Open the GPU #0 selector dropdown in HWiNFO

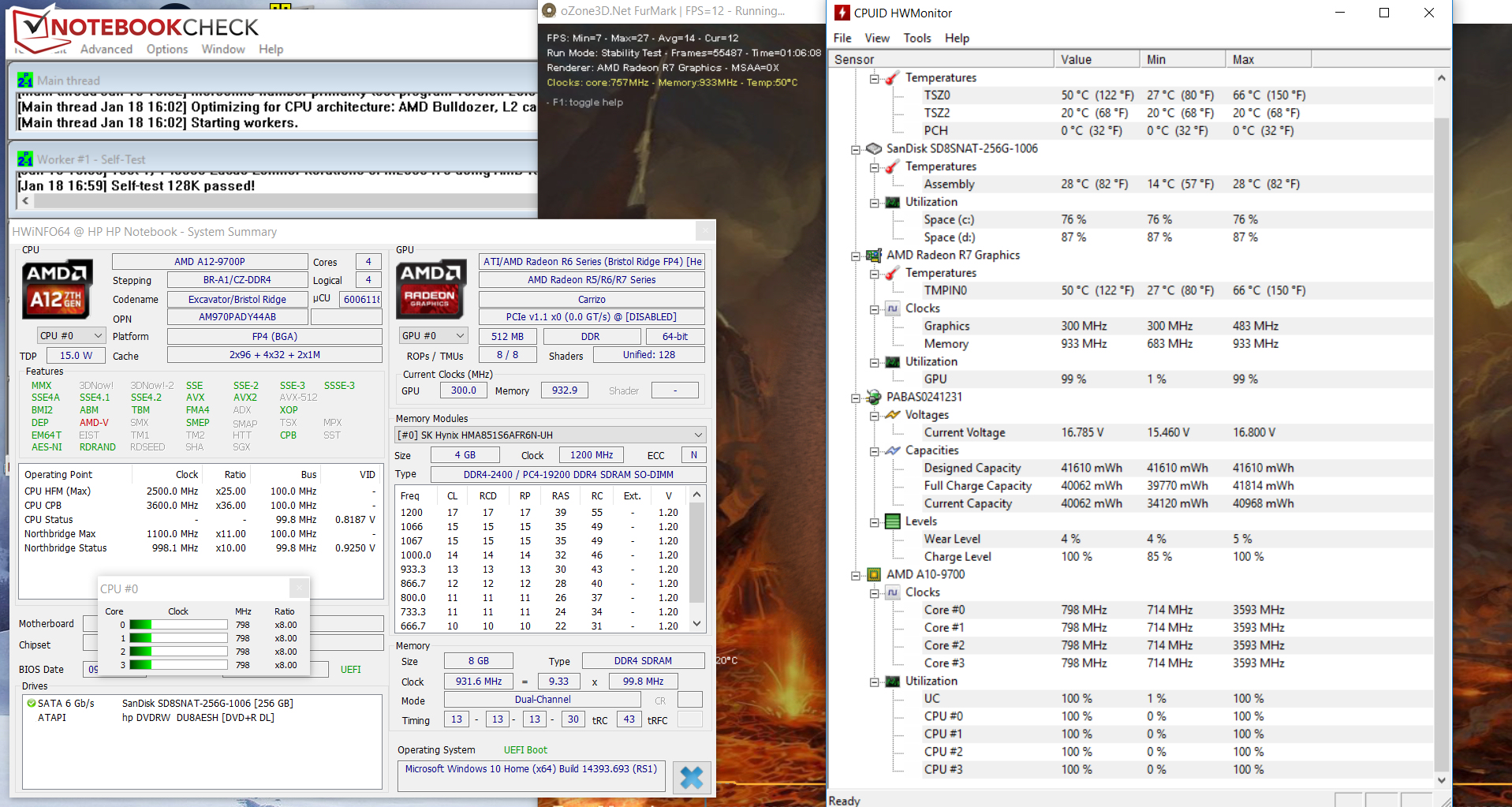click(433, 335)
